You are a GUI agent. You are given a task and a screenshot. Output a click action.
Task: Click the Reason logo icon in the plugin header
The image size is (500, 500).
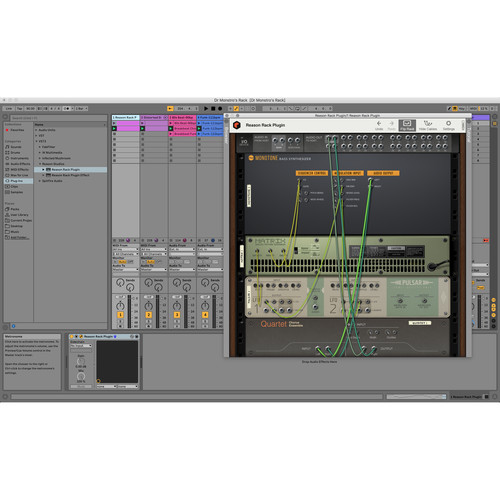click(x=237, y=125)
